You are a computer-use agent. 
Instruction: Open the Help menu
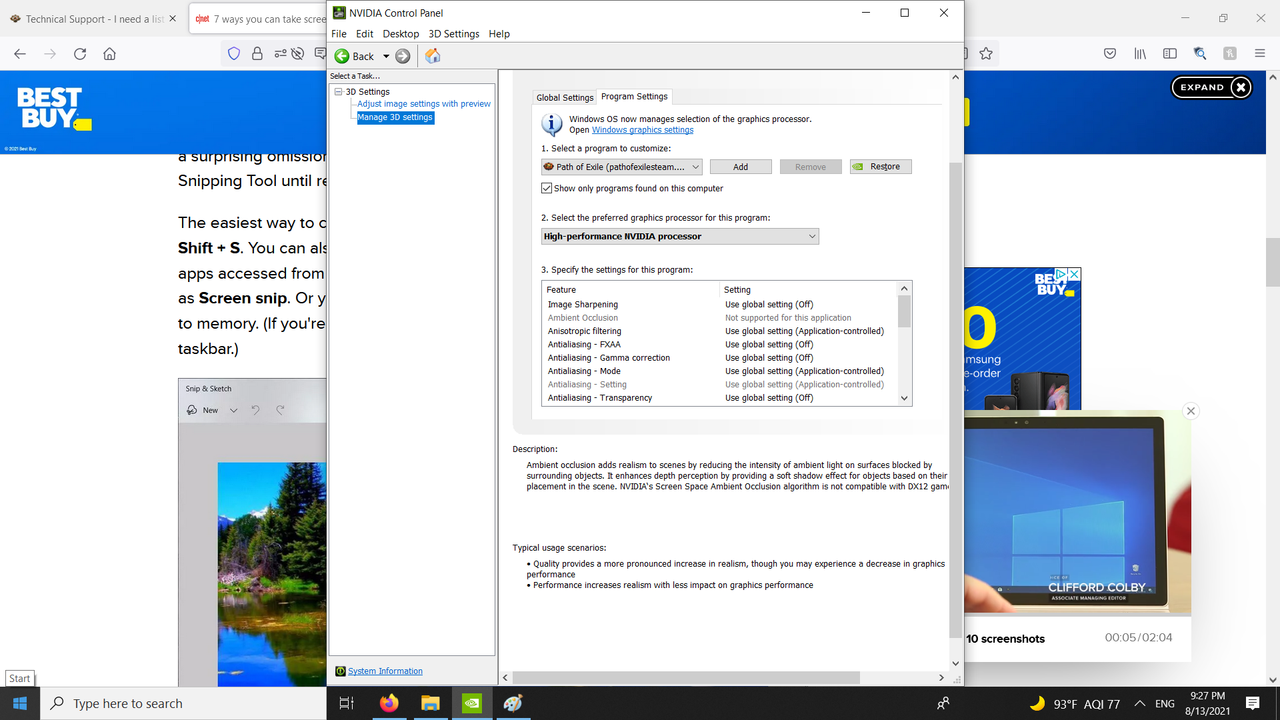(x=499, y=34)
